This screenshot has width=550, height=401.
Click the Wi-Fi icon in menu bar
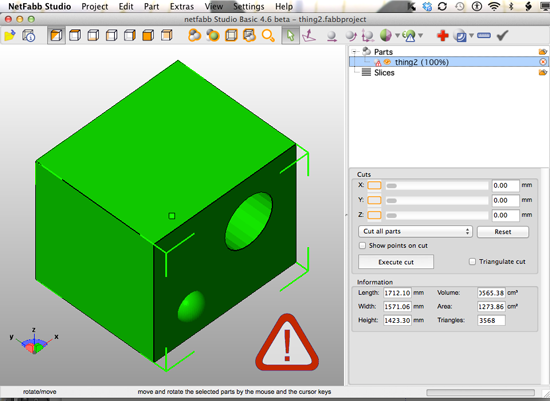coord(494,6)
